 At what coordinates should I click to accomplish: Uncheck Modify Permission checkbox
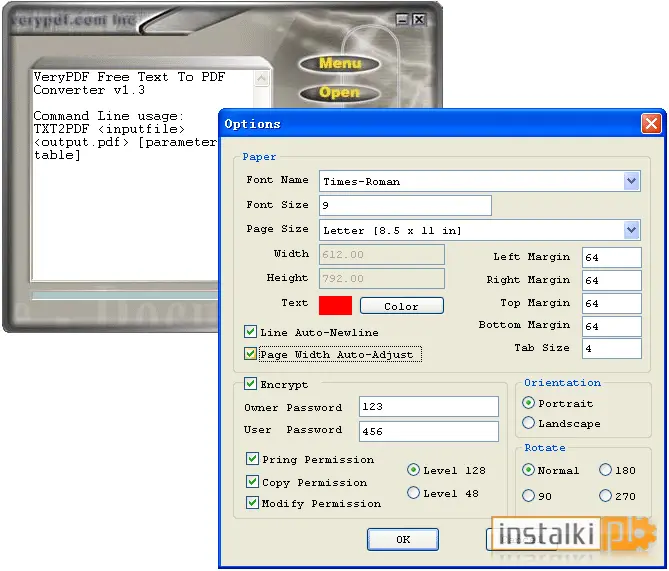(252, 502)
